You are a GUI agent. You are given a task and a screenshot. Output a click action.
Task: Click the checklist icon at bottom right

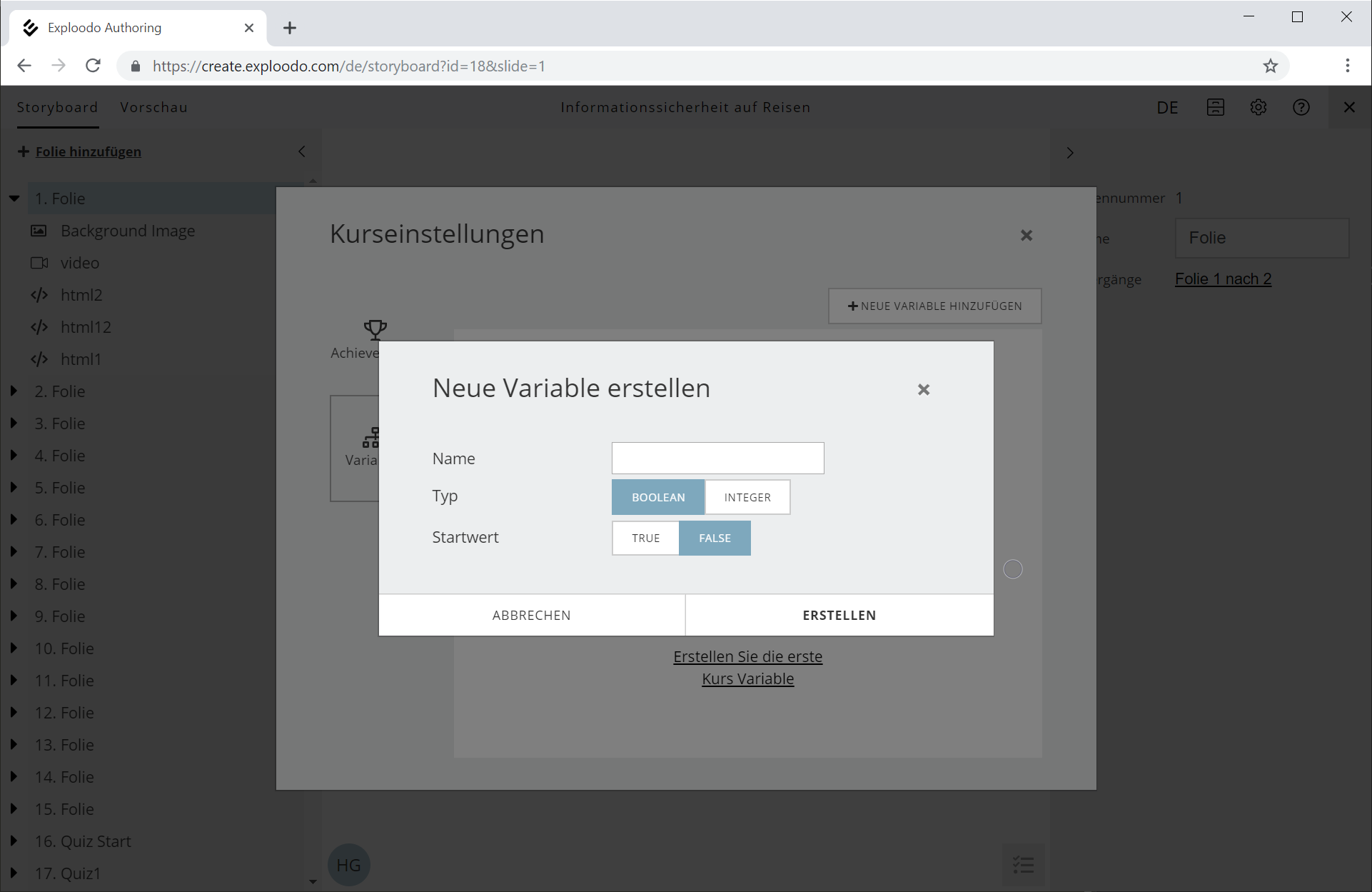[x=1023, y=865]
